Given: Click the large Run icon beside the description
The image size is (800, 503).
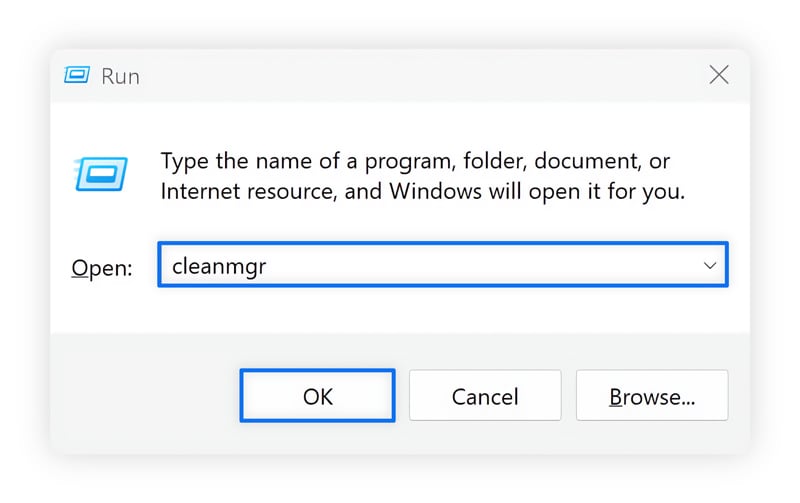Looking at the screenshot, I should pos(100,174).
